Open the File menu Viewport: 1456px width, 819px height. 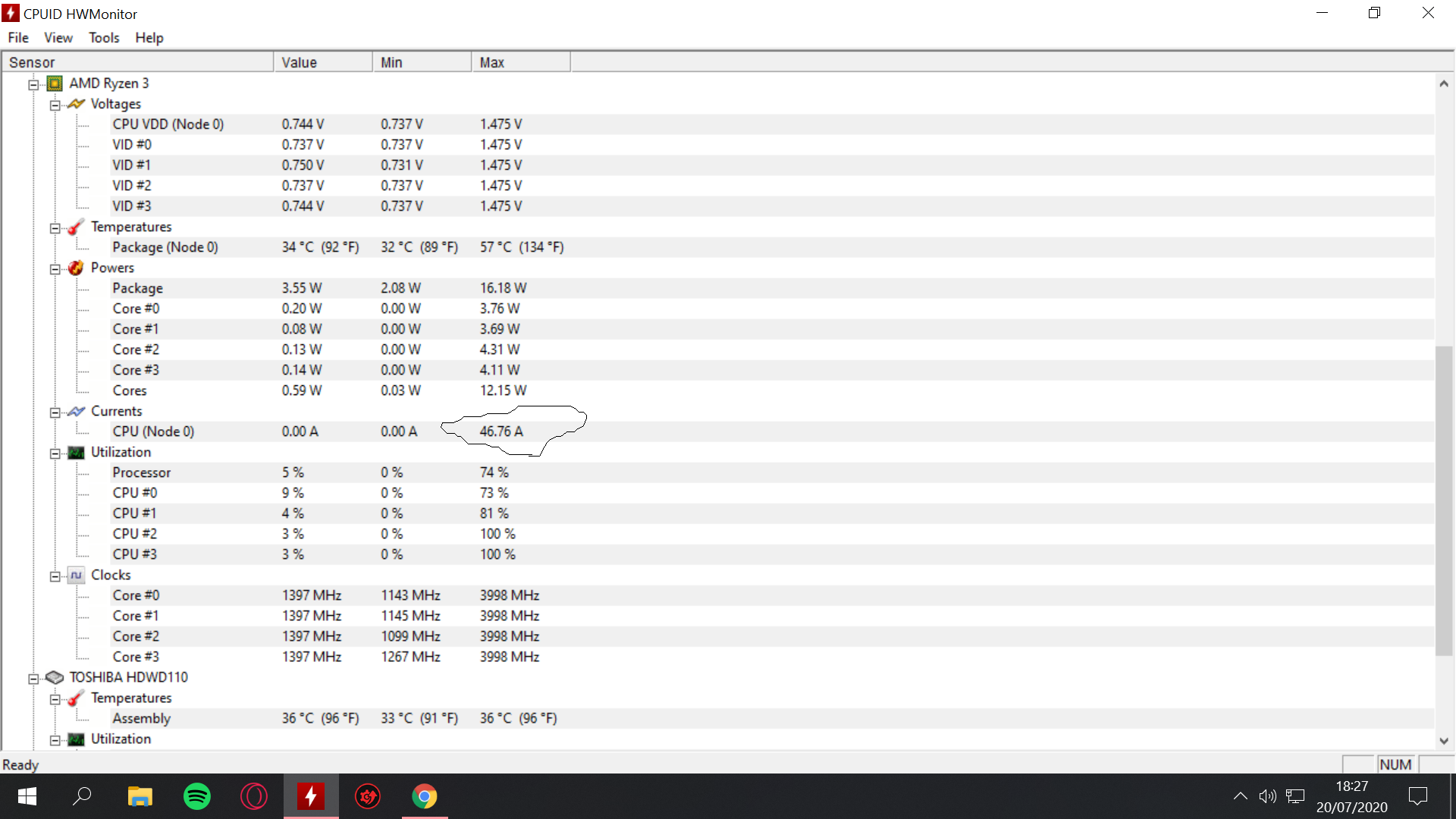tap(18, 38)
